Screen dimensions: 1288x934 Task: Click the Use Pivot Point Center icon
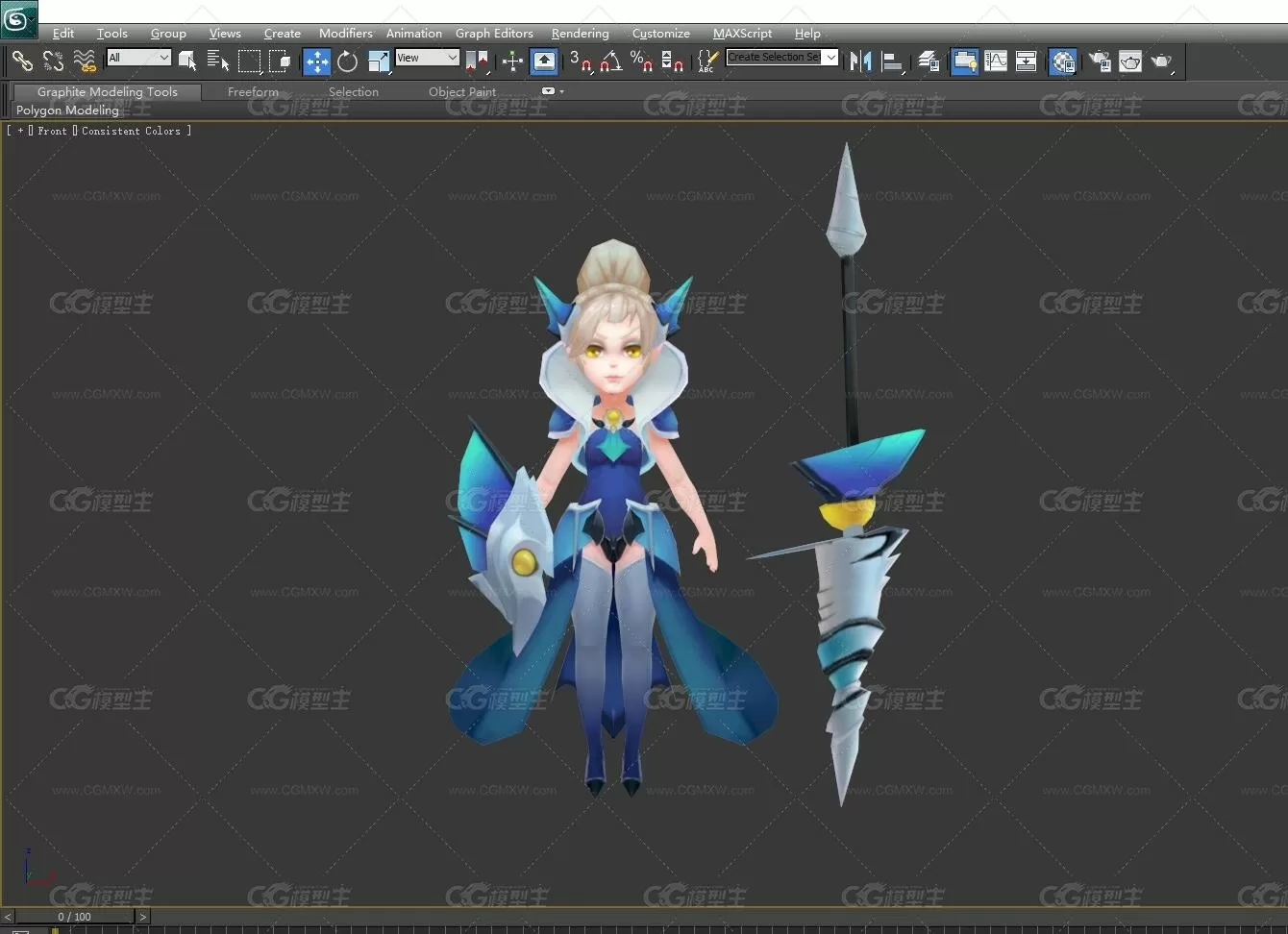tap(477, 61)
